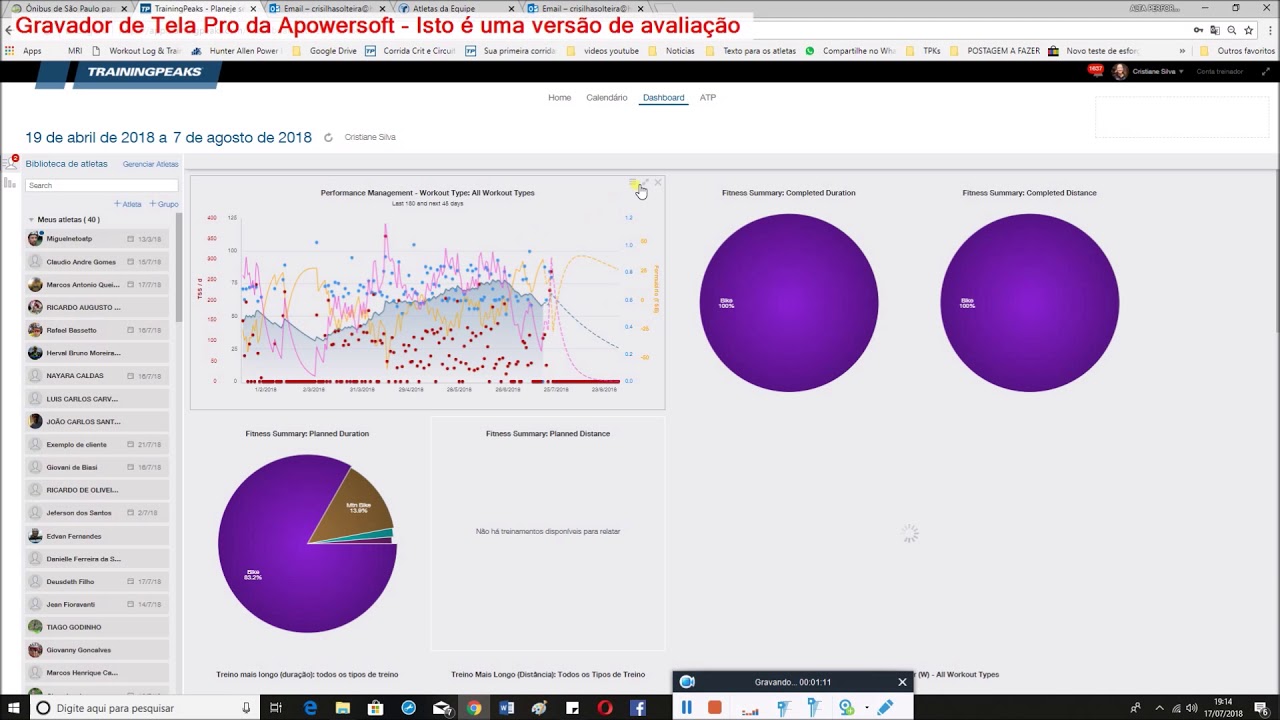
Task: Open the athlete library sidebar icon
Action: 10,163
